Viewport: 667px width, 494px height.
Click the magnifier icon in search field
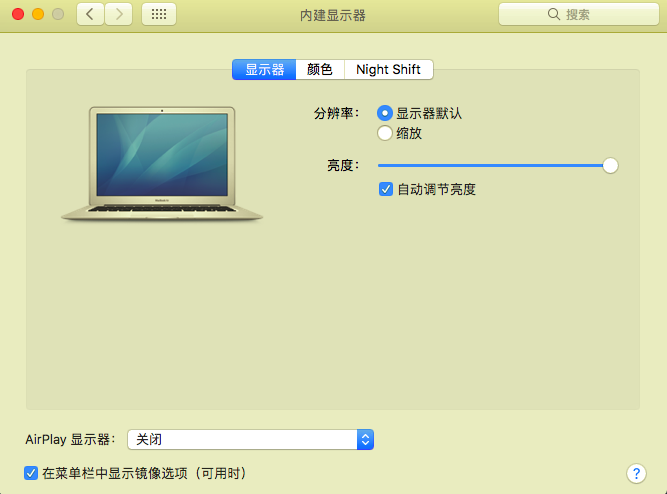[553, 14]
